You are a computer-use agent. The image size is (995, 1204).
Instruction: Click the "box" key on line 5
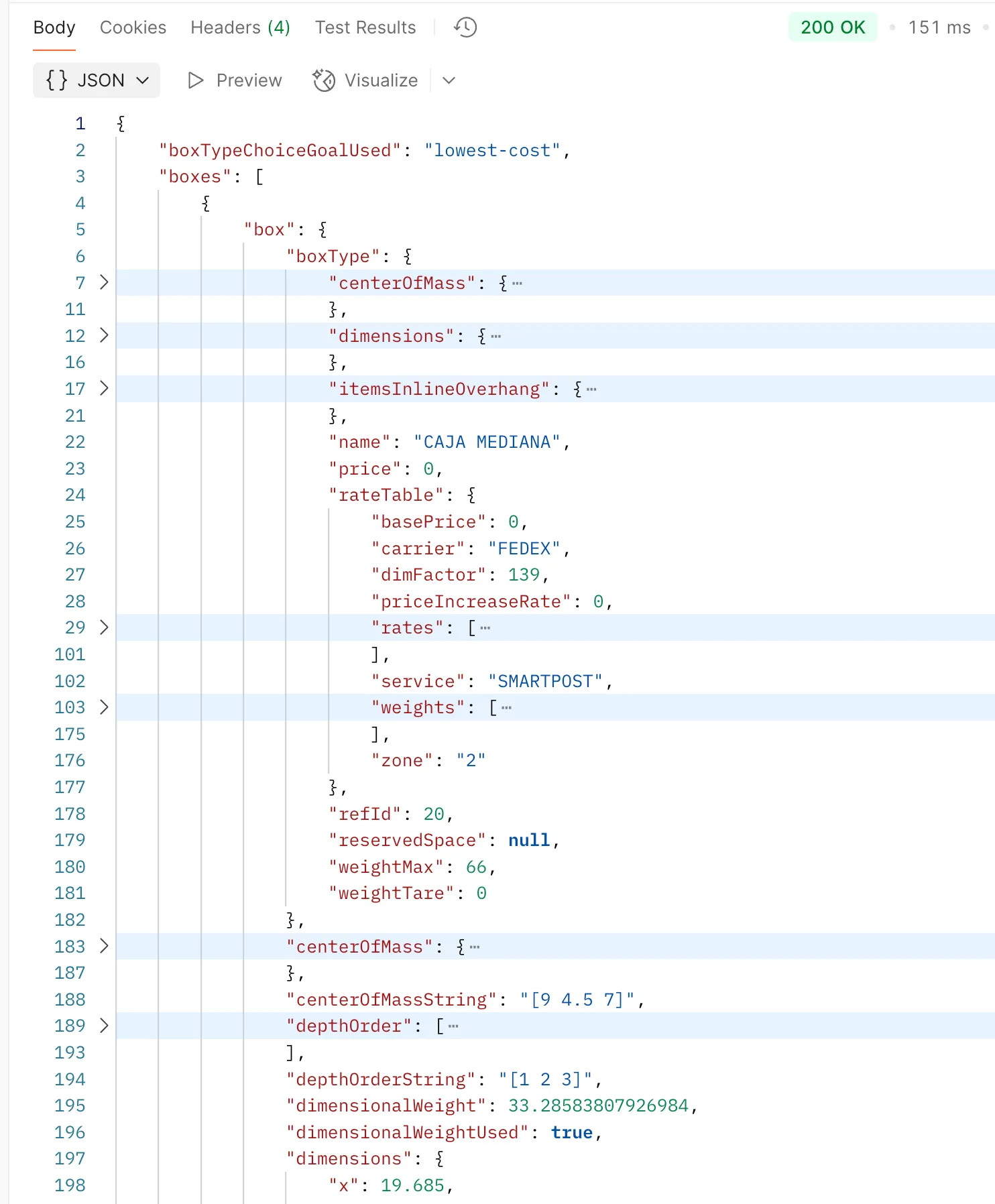[270, 229]
